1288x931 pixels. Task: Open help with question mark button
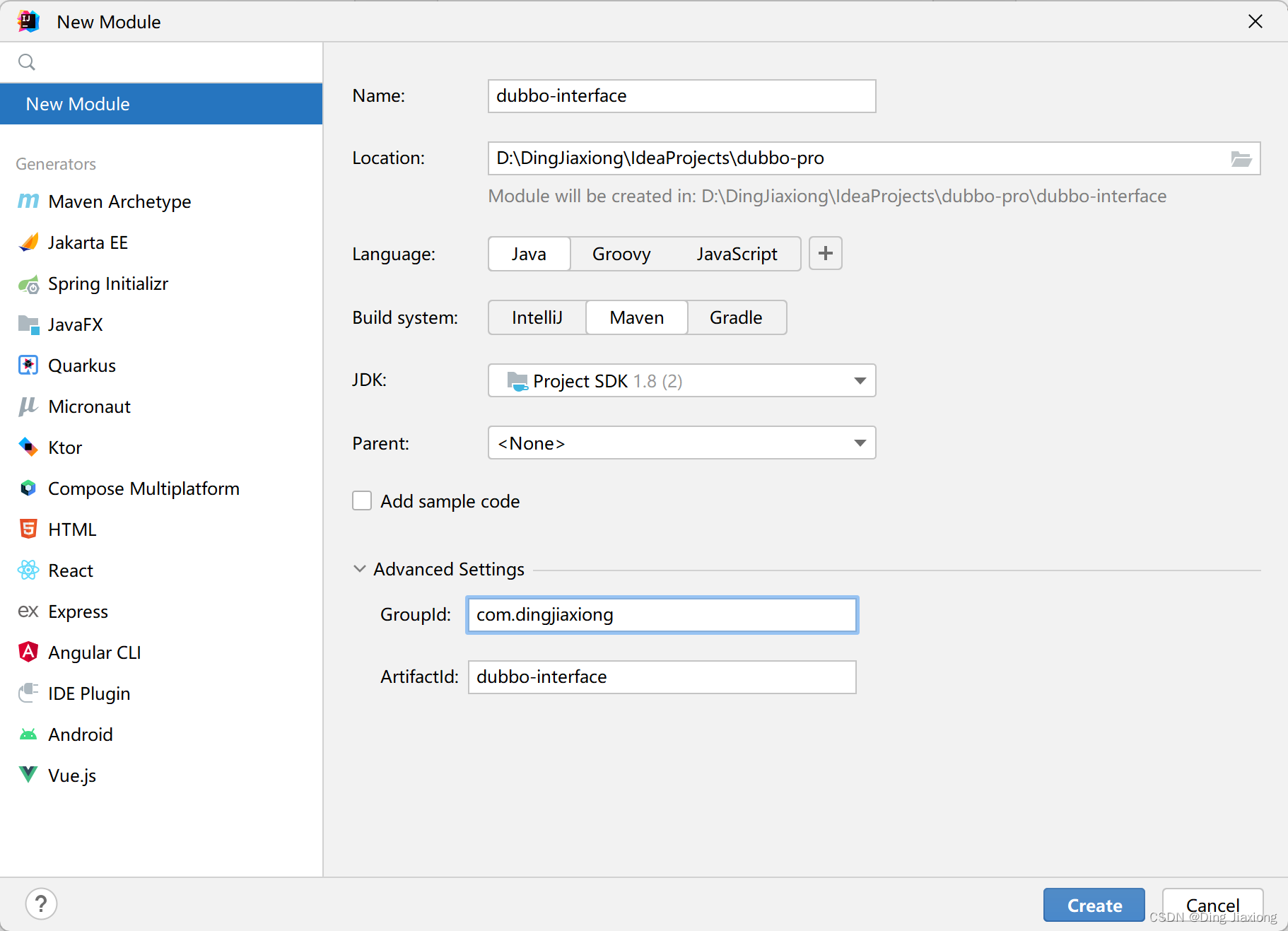41,904
